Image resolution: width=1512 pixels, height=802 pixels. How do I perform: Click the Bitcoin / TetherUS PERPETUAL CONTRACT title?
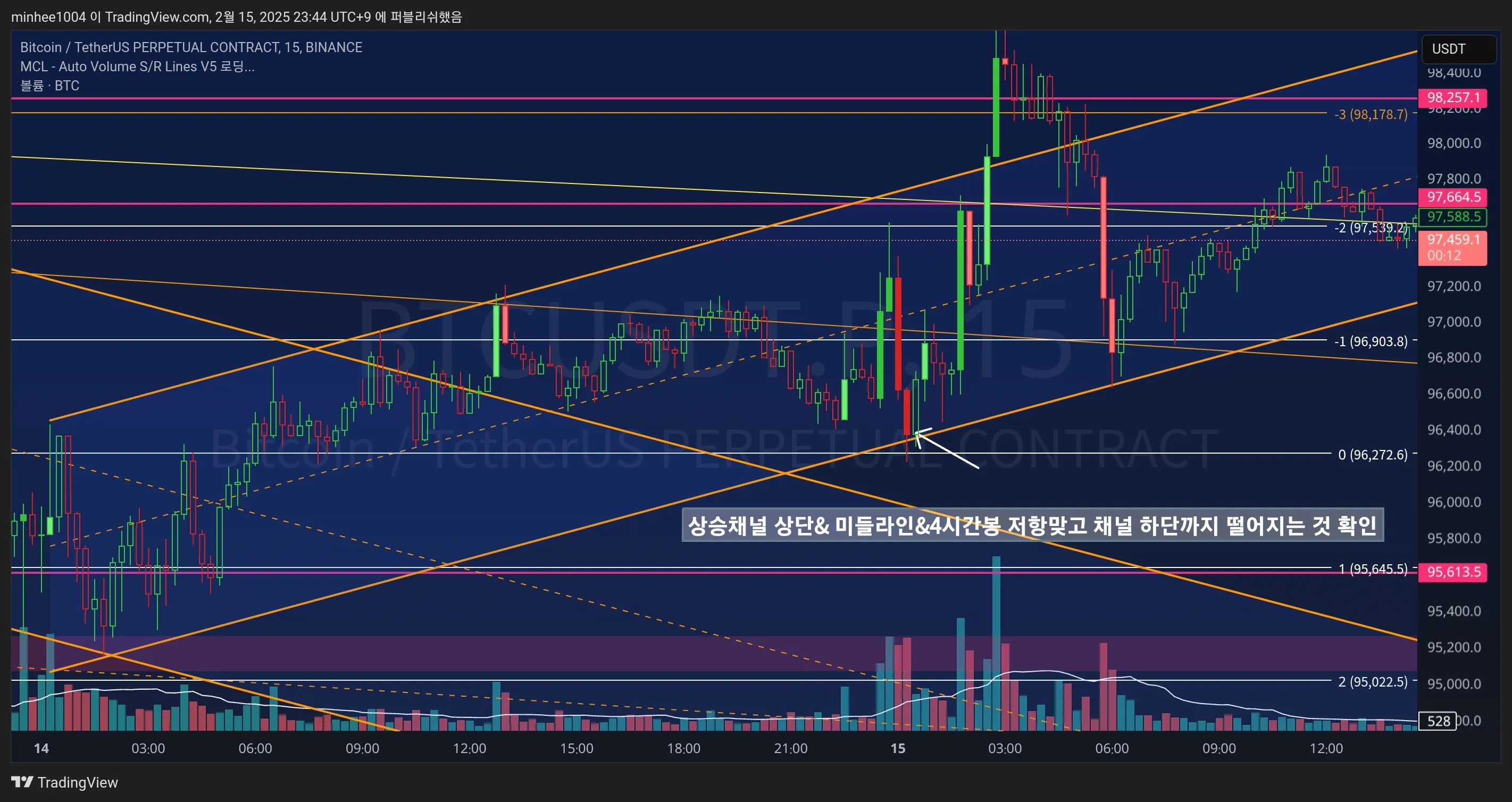pyautogui.click(x=191, y=47)
